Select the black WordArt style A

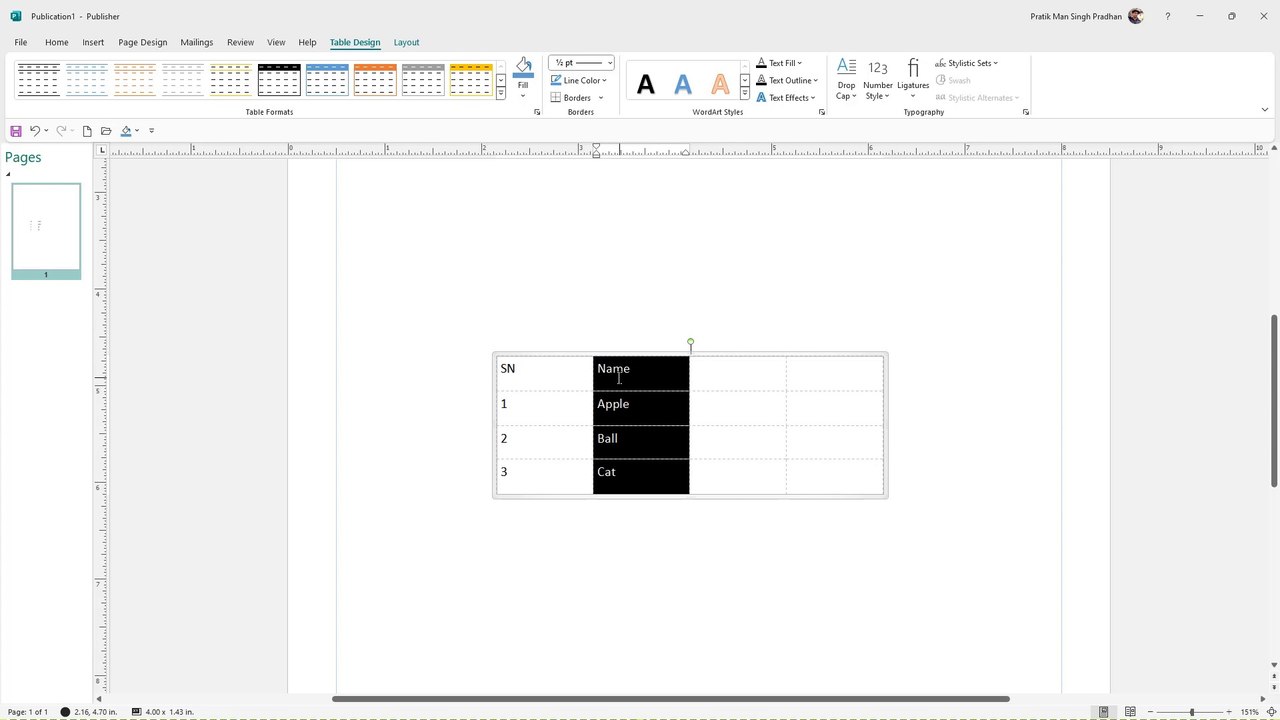646,84
